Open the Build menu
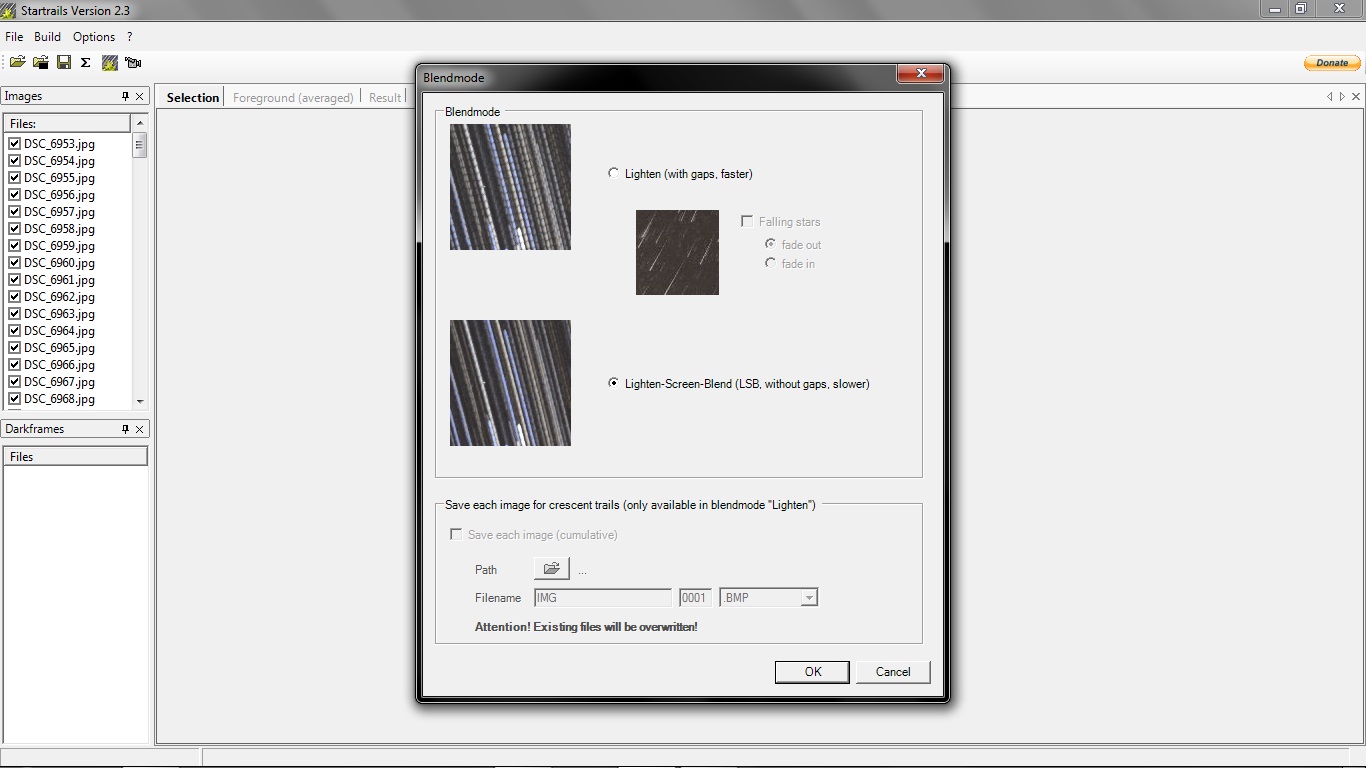This screenshot has width=1366, height=768. [48, 37]
